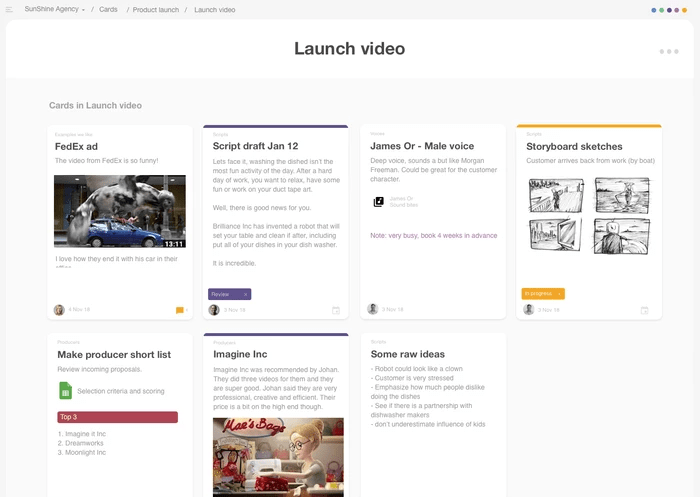The width and height of the screenshot is (700, 497).
Task: Expand the In progress status dropdown
Action: 543,294
